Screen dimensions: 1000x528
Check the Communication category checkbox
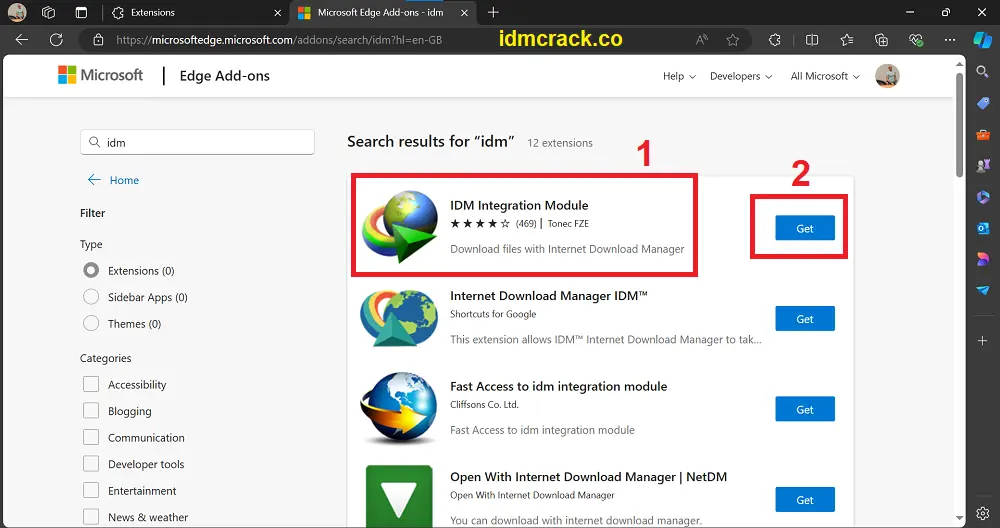pos(91,437)
